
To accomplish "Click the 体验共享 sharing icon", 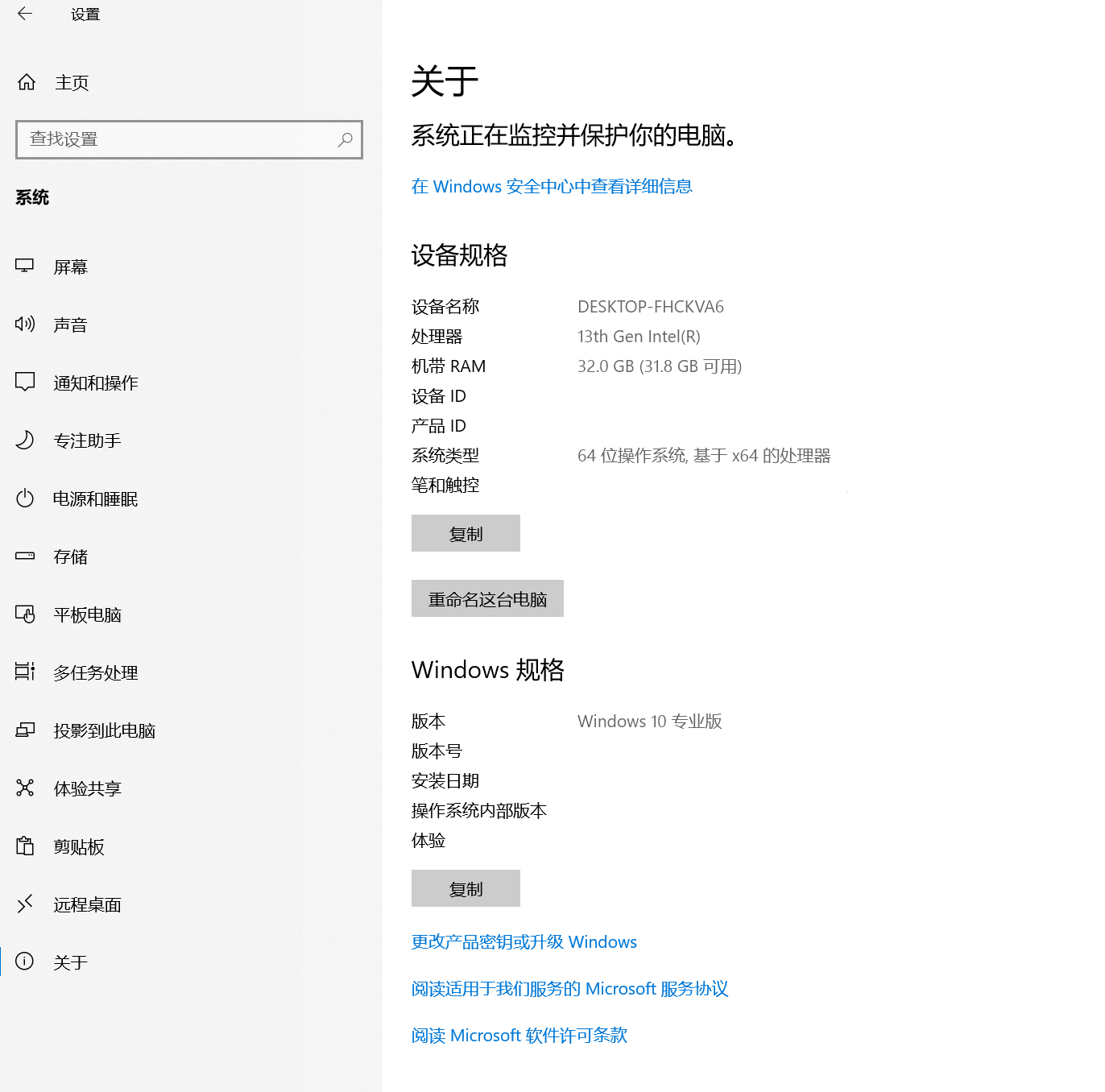I will 25,788.
